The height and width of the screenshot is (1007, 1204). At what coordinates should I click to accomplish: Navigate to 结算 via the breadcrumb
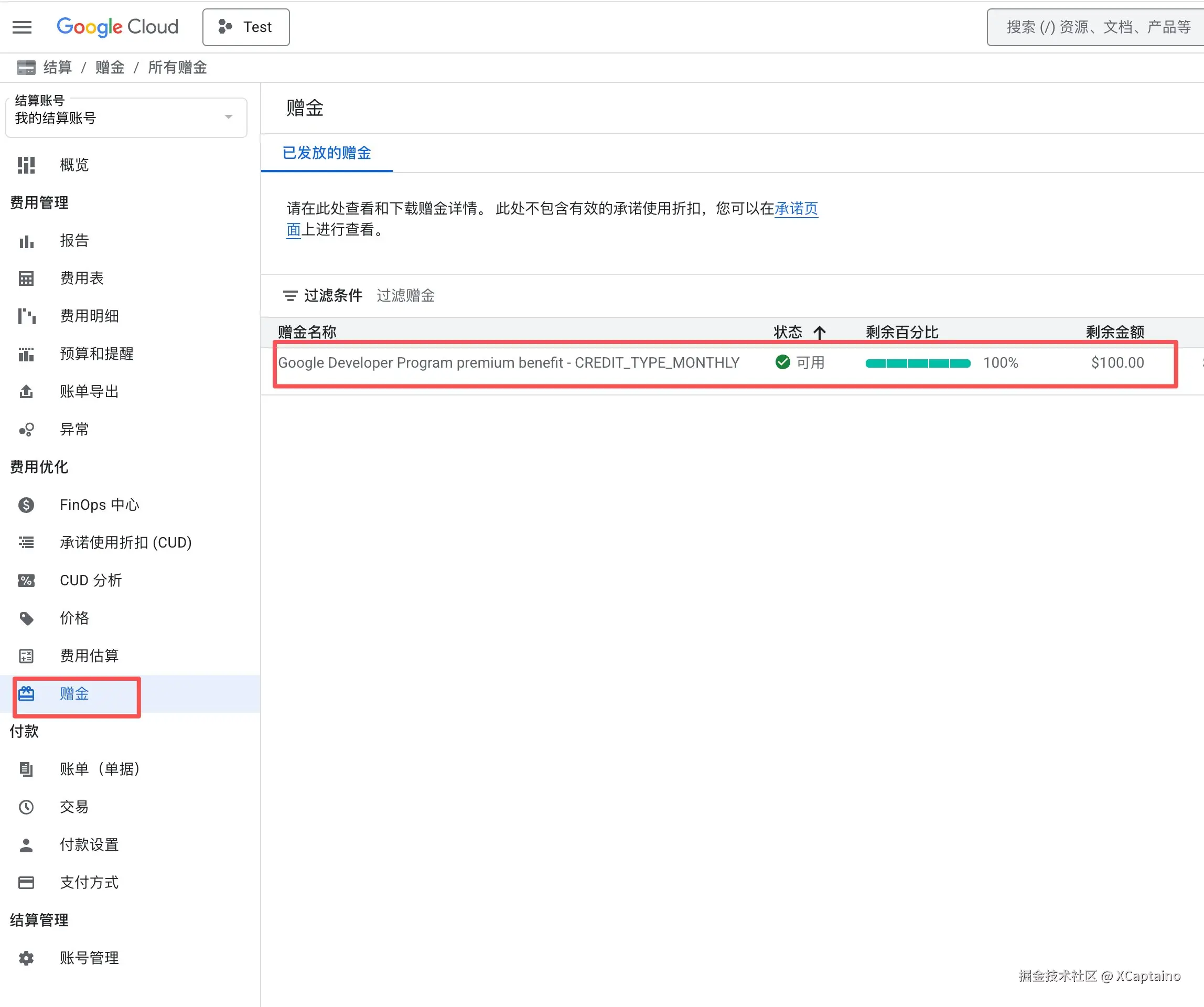tap(58, 67)
